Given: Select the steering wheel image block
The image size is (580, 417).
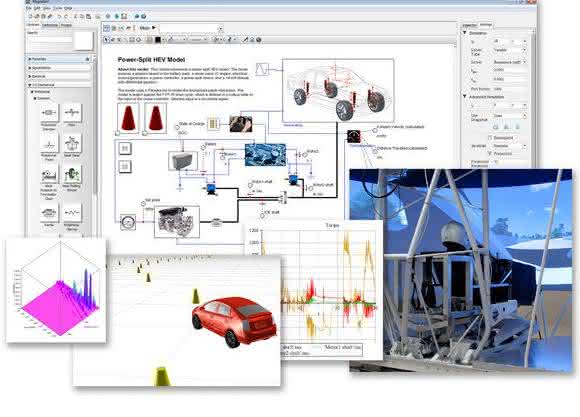Looking at the screenshot, I should 241,124.
